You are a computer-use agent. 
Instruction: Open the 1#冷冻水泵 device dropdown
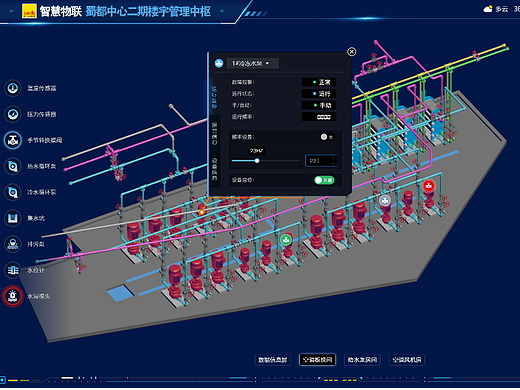click(x=253, y=63)
